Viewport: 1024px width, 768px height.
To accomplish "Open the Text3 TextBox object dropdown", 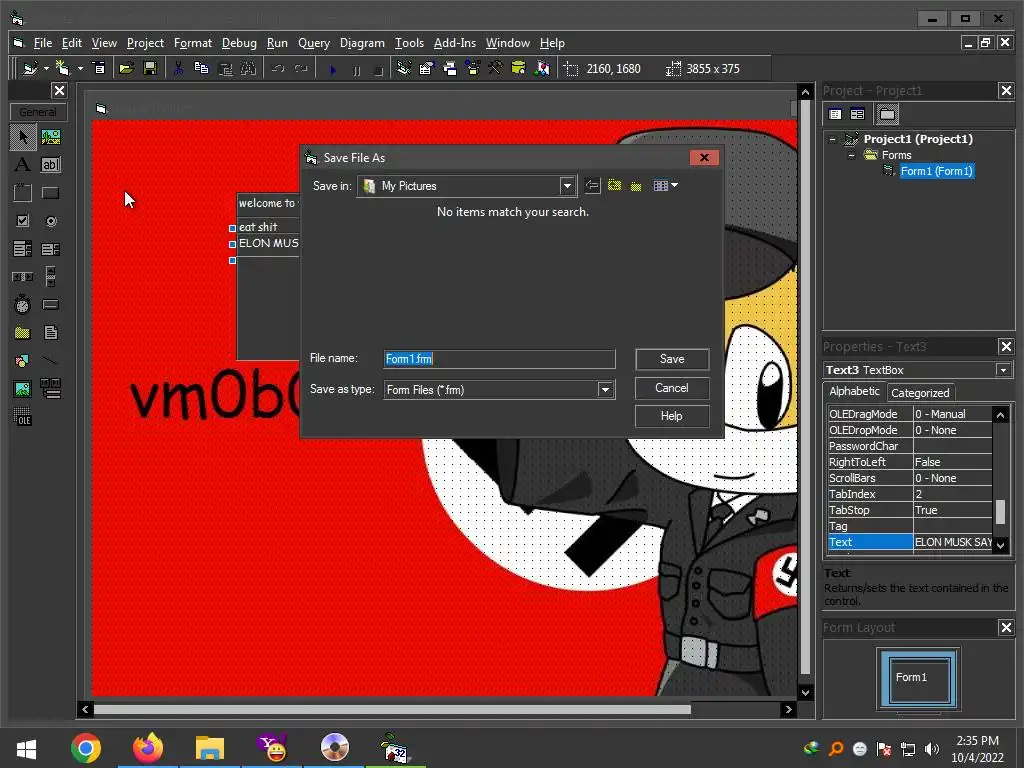I will point(1004,370).
